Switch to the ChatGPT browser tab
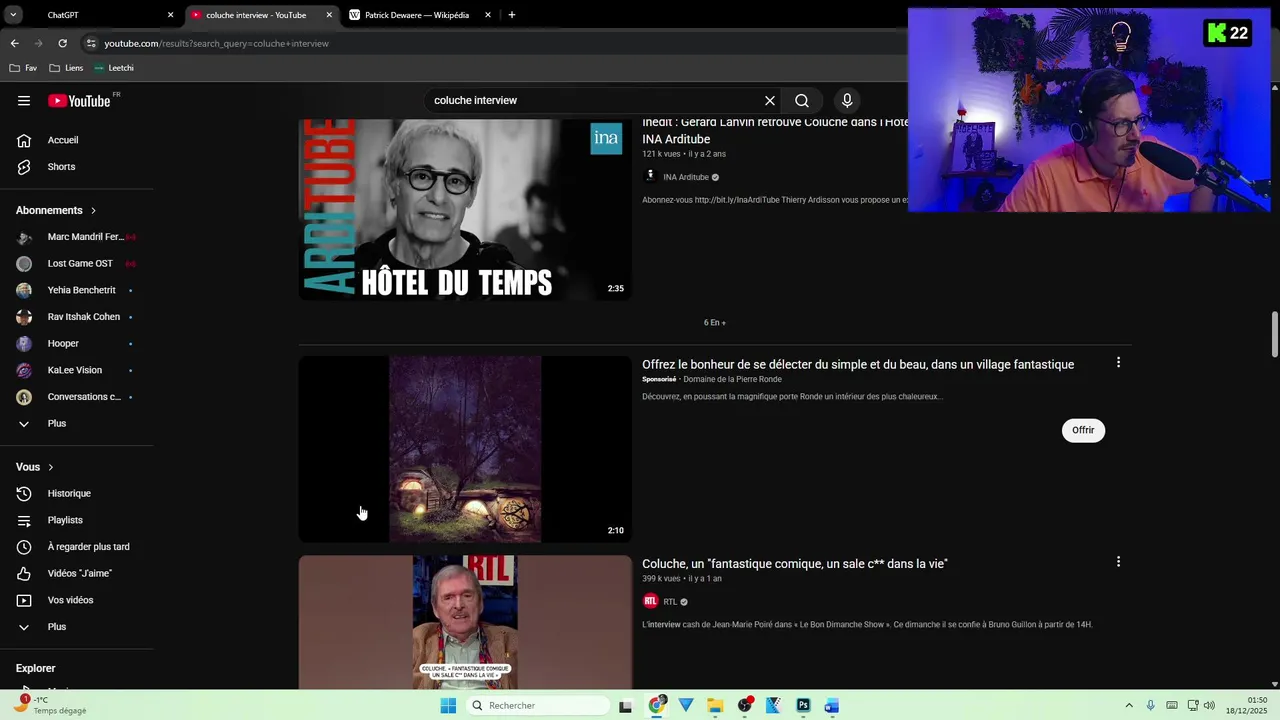This screenshot has width=1280, height=720. pyautogui.click(x=97, y=15)
